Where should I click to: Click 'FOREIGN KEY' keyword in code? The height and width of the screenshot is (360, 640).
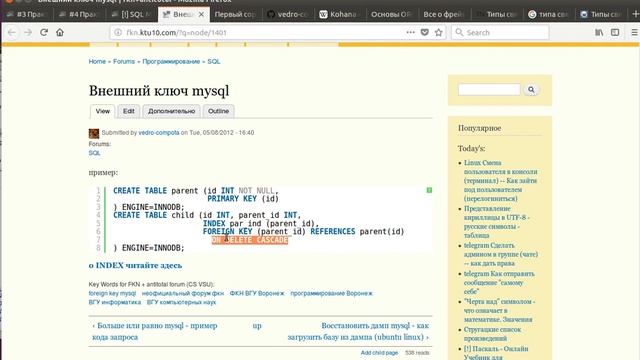(227, 231)
